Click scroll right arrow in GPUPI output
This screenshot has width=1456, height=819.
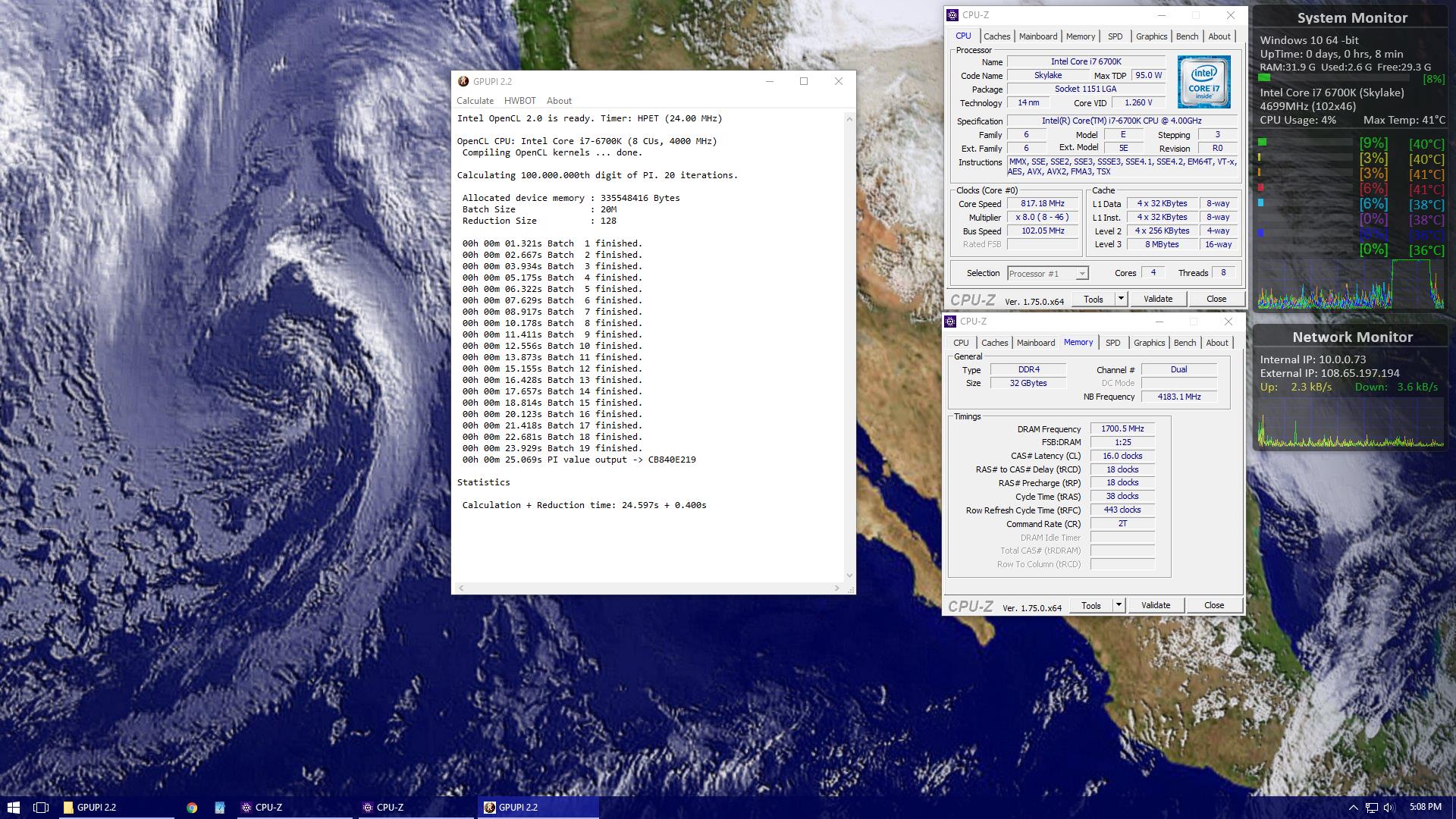[x=837, y=588]
